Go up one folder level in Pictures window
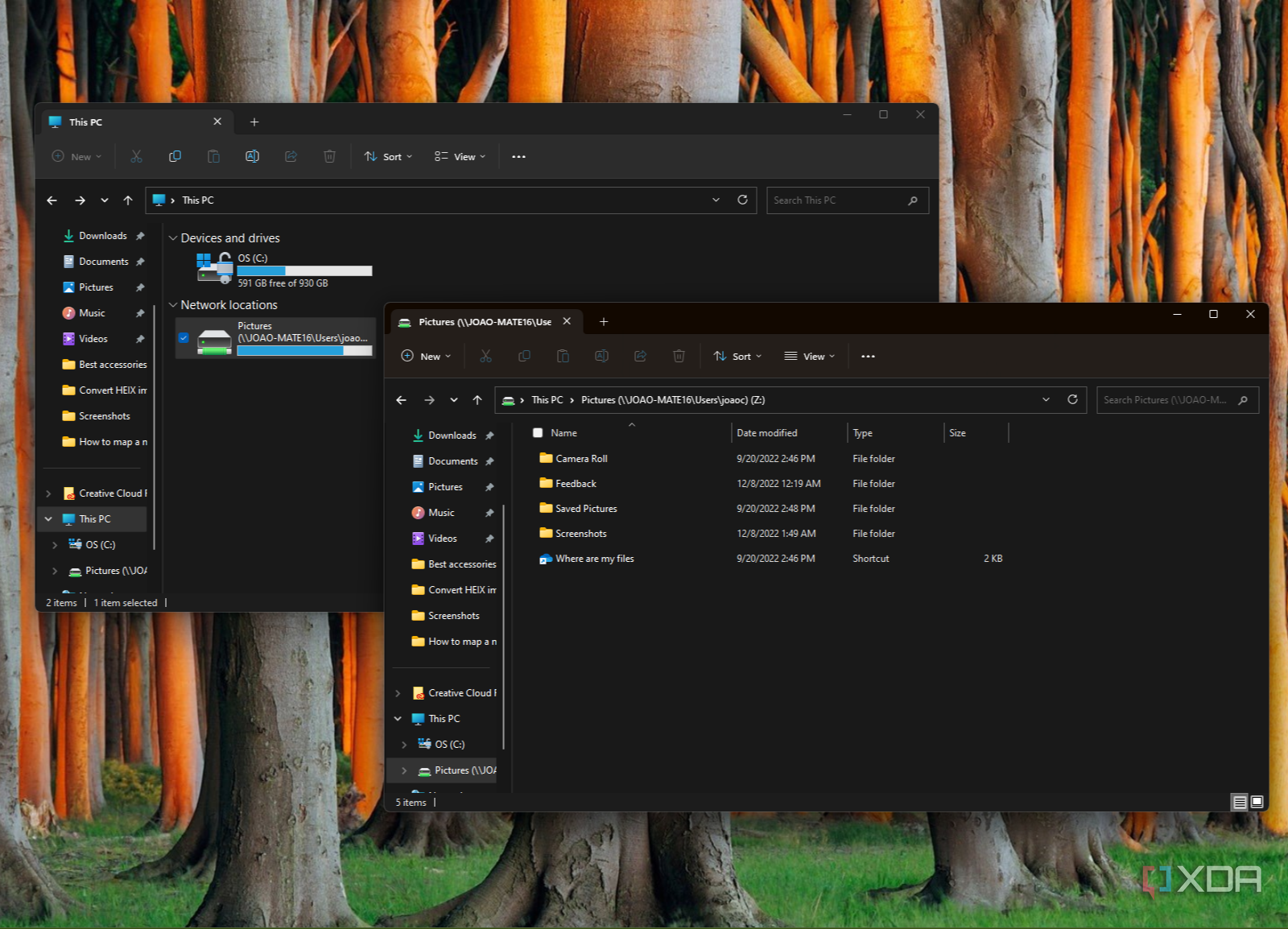This screenshot has width=1288, height=929. tap(477, 400)
